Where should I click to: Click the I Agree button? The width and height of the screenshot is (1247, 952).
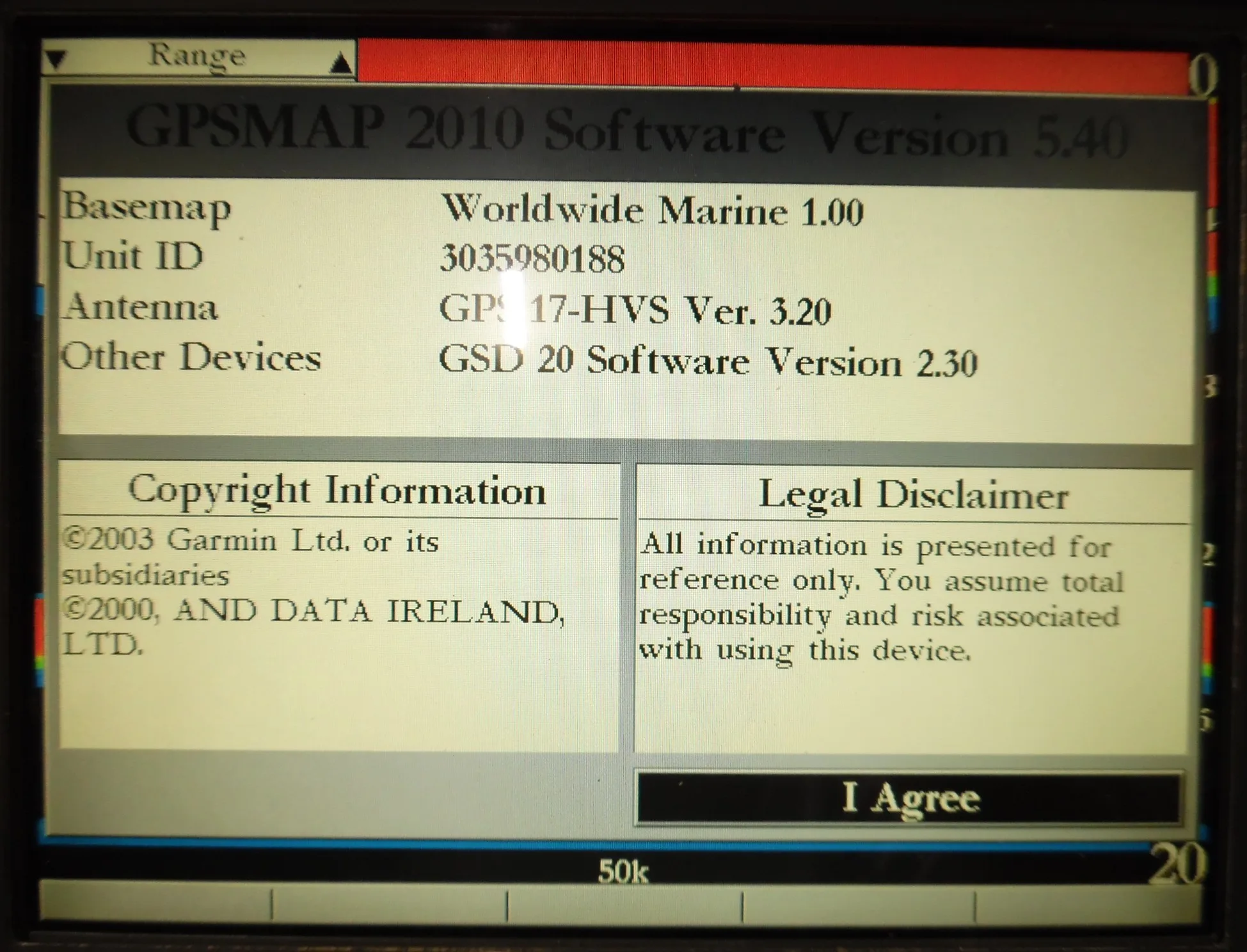(x=909, y=798)
